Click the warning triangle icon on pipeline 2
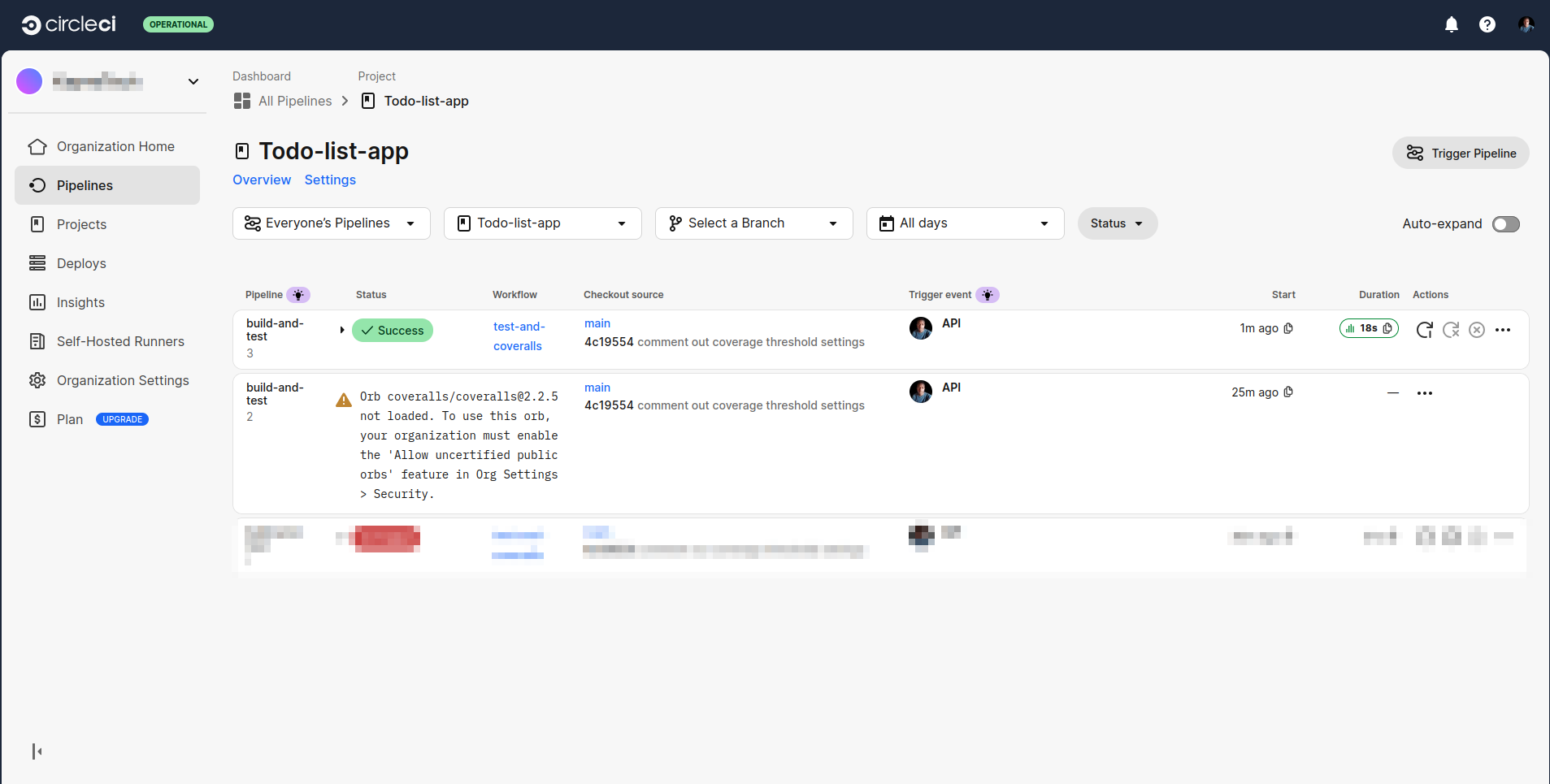The height and width of the screenshot is (784, 1550). (x=344, y=400)
